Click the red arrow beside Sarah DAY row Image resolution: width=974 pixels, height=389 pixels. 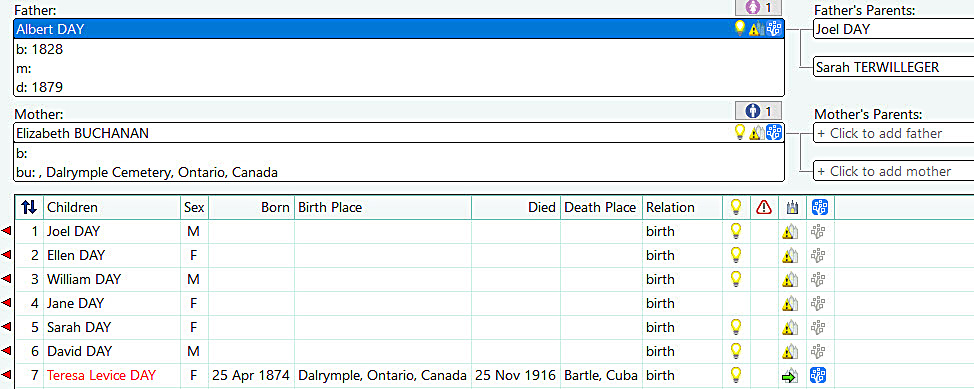pyautogui.click(x=7, y=327)
